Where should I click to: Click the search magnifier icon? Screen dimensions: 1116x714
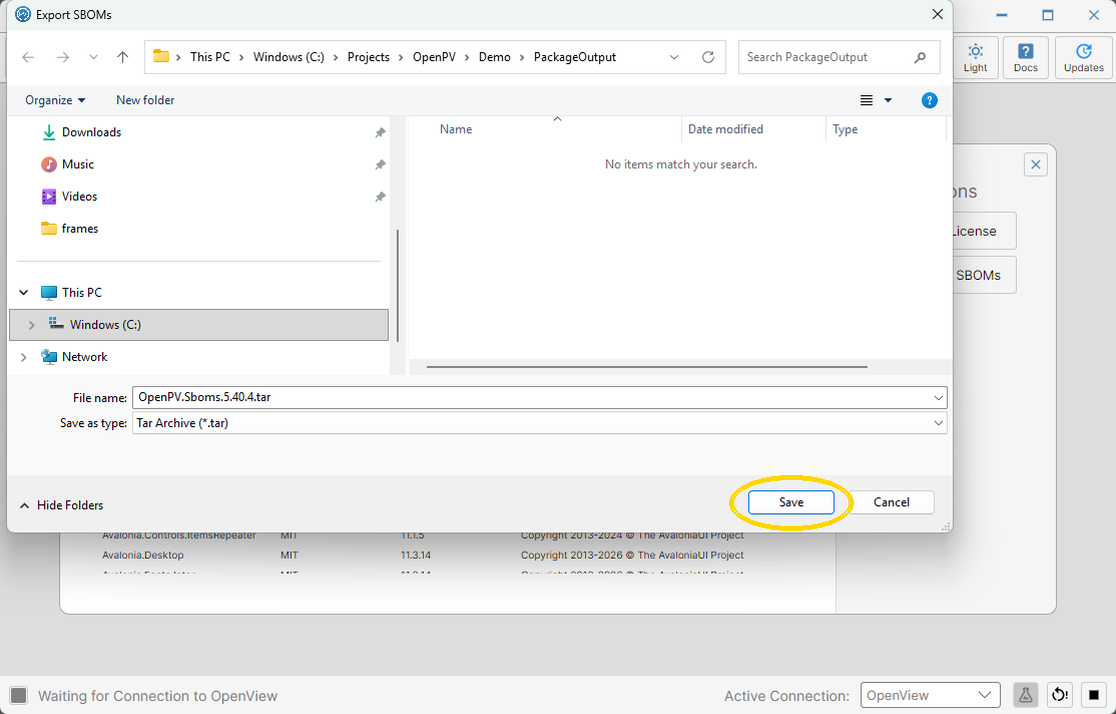[920, 57]
